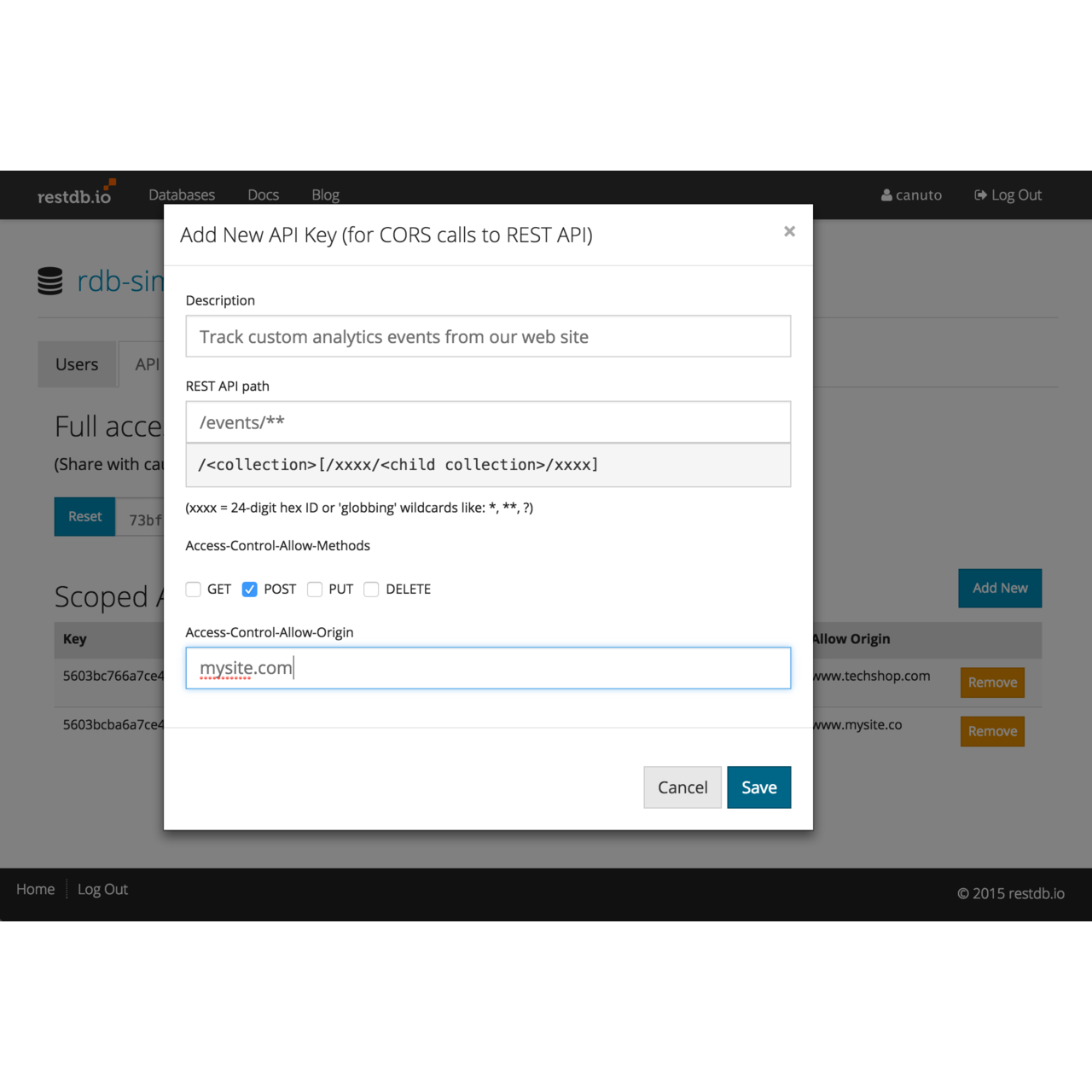Open the Home link in footer
The width and height of the screenshot is (1092, 1092).
35,889
